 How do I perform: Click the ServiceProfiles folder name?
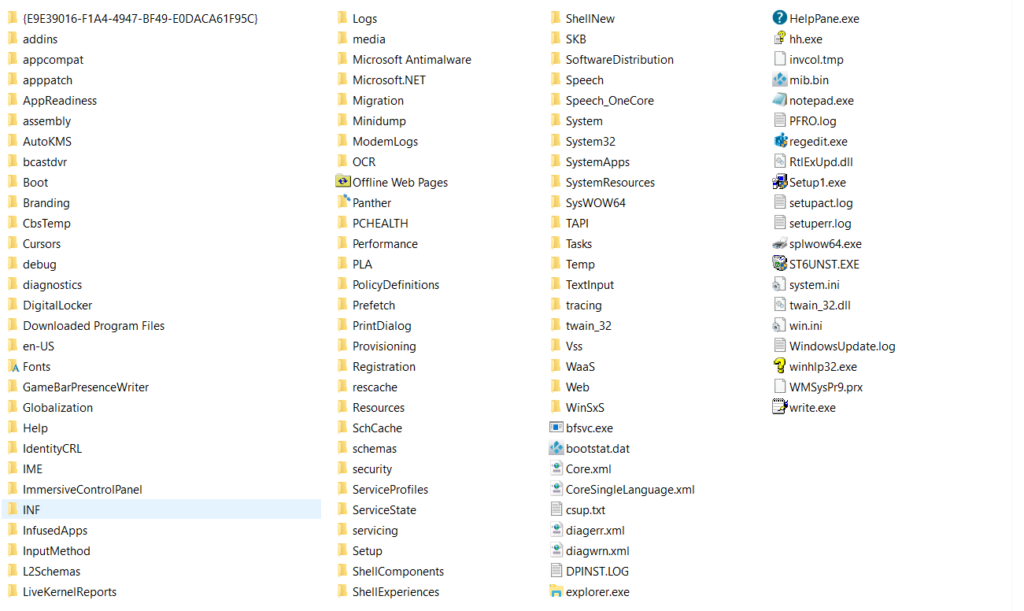(390, 490)
